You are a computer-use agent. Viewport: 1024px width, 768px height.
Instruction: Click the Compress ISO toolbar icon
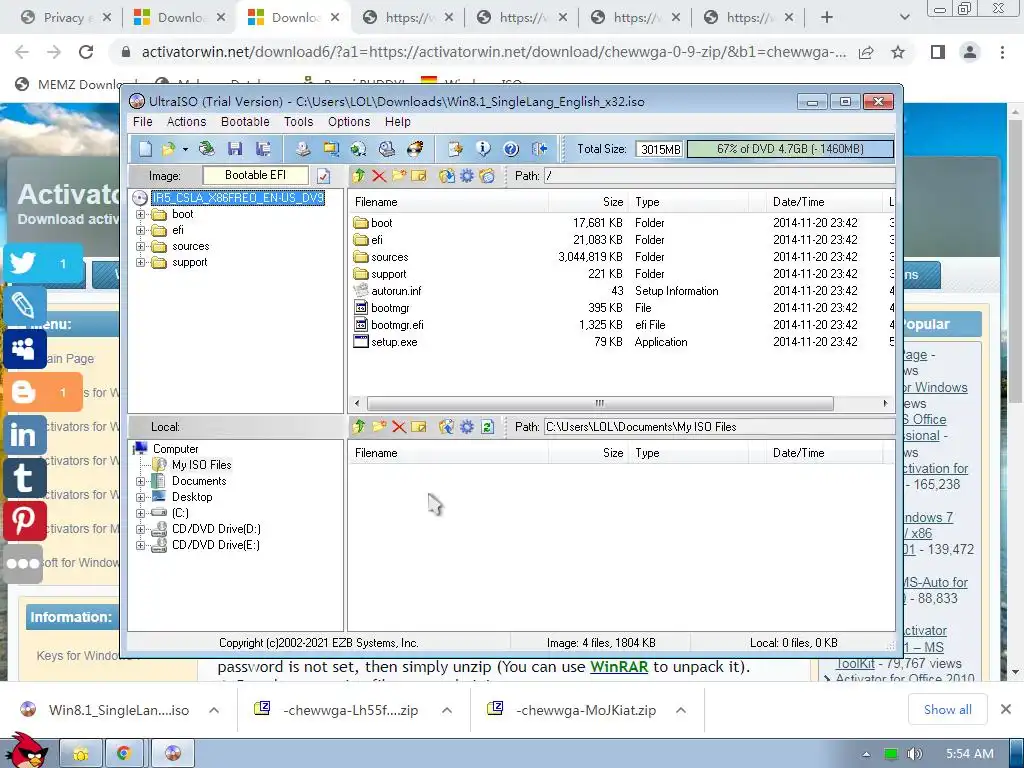[x=331, y=149]
